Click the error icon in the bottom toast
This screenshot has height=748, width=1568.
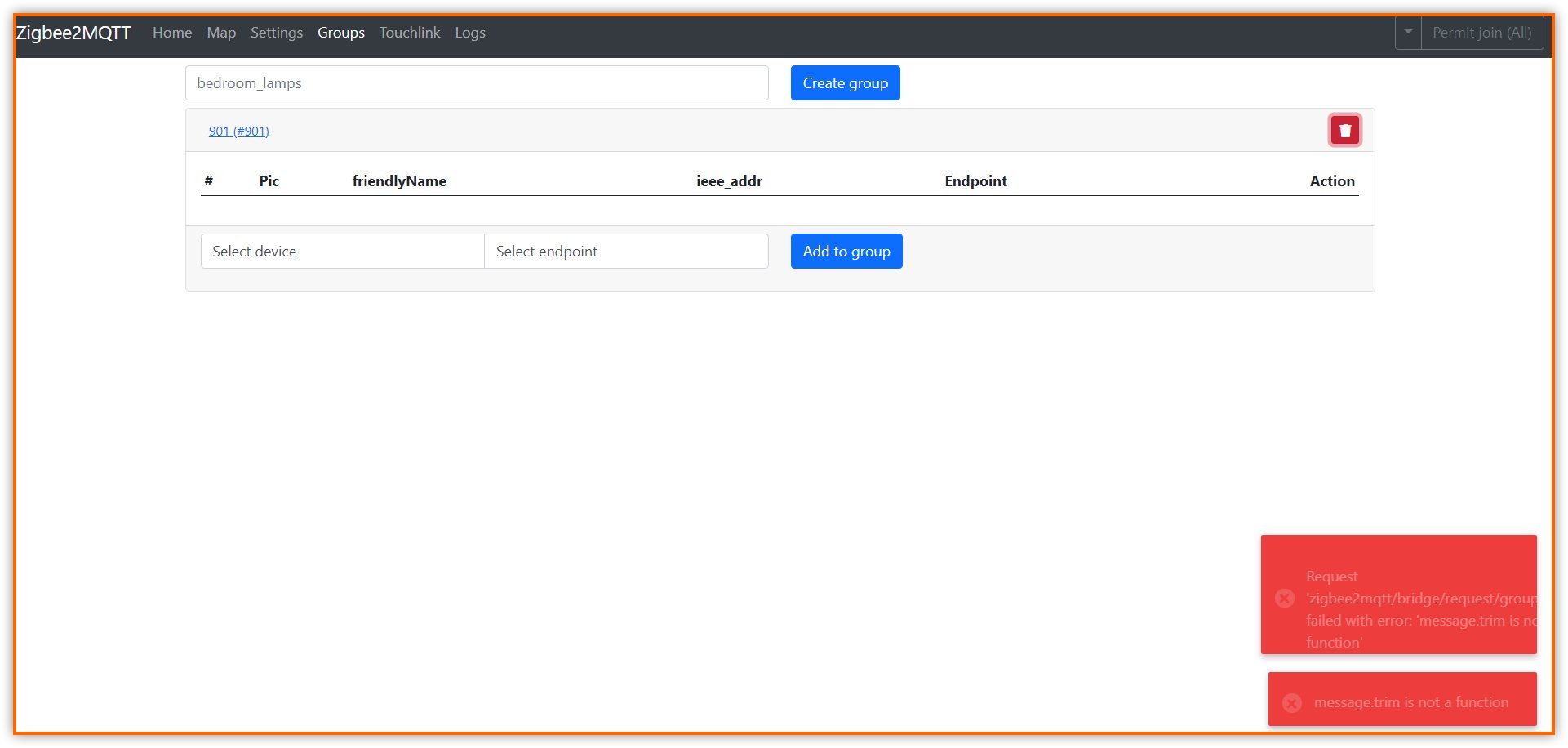1291,702
